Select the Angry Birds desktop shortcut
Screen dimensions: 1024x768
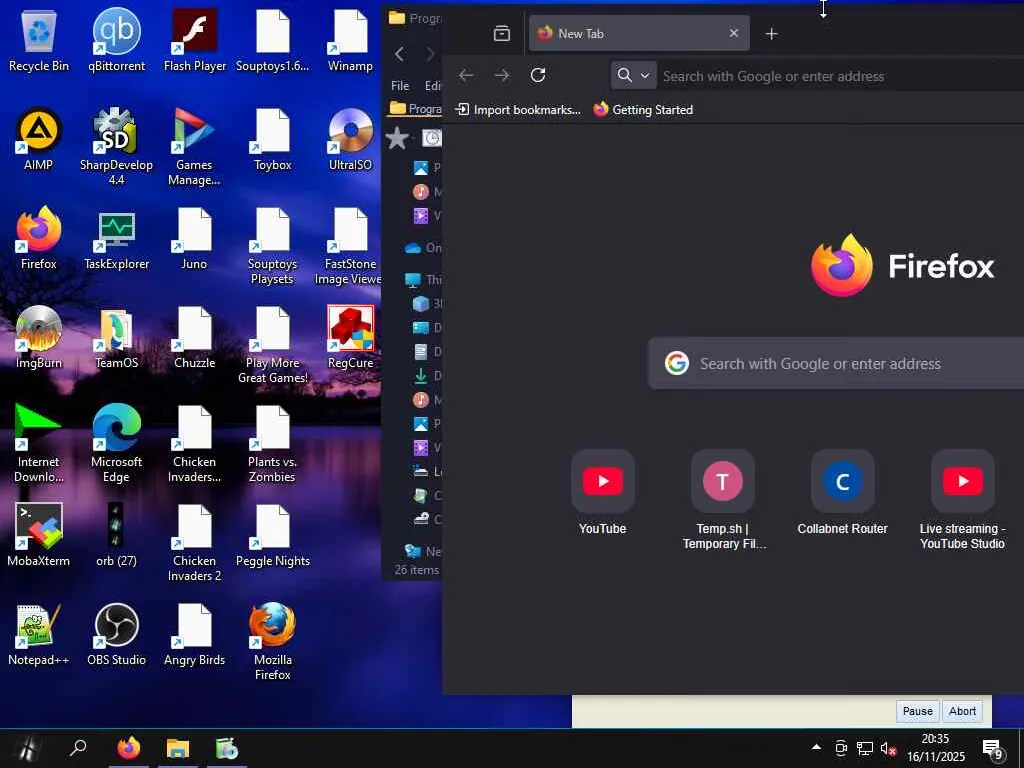[195, 634]
